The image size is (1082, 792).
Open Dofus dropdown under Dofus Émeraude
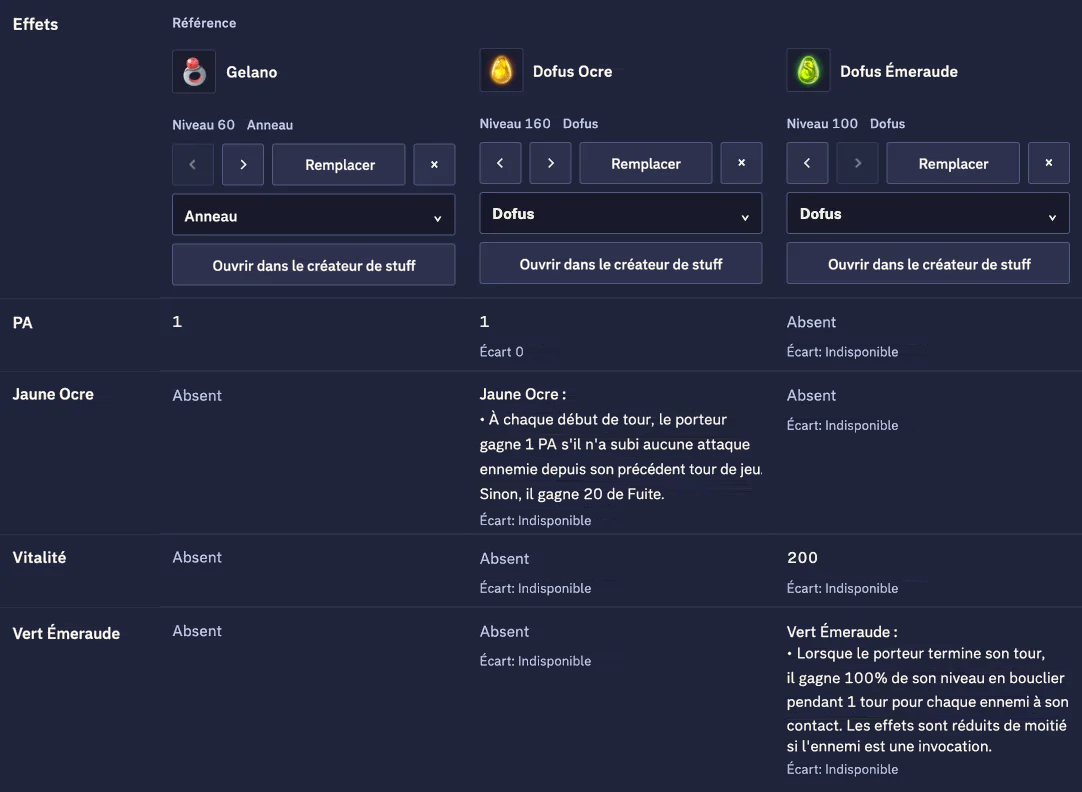click(x=928, y=213)
